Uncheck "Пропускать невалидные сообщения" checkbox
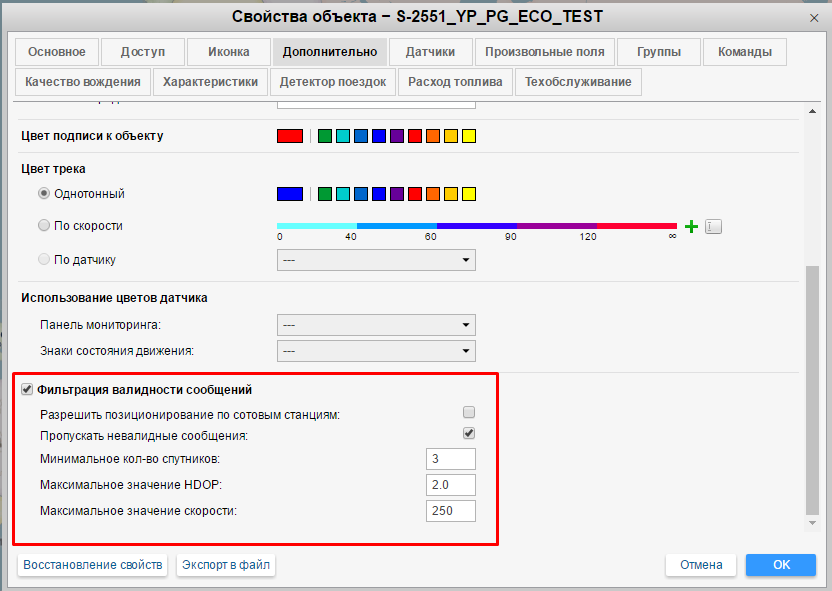The height and width of the screenshot is (591, 832). point(469,434)
